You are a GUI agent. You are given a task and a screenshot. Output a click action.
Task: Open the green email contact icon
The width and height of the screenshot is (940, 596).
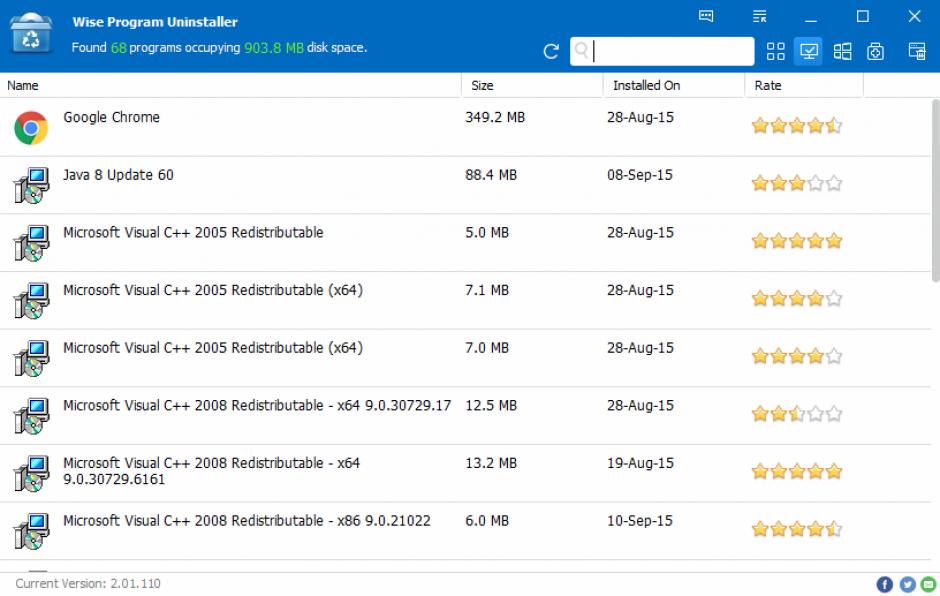[x=929, y=584]
